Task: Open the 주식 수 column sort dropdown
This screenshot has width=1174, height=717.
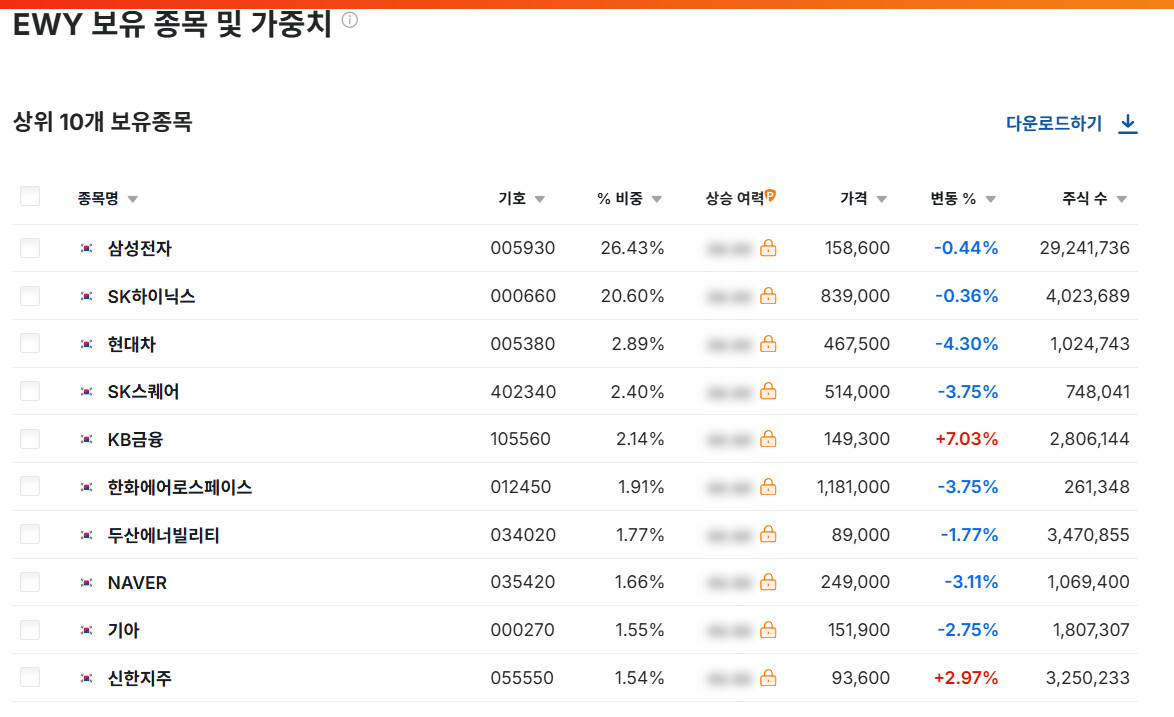Action: tap(1121, 199)
